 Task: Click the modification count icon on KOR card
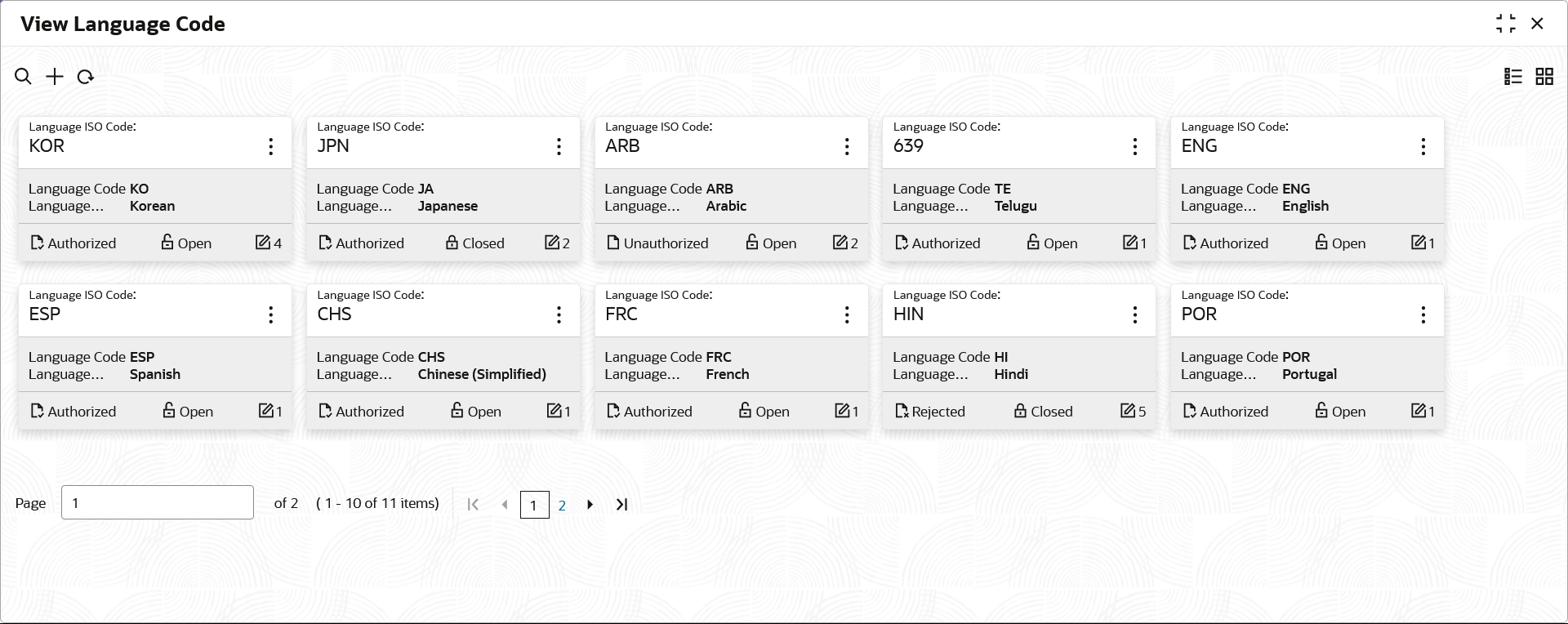point(262,243)
